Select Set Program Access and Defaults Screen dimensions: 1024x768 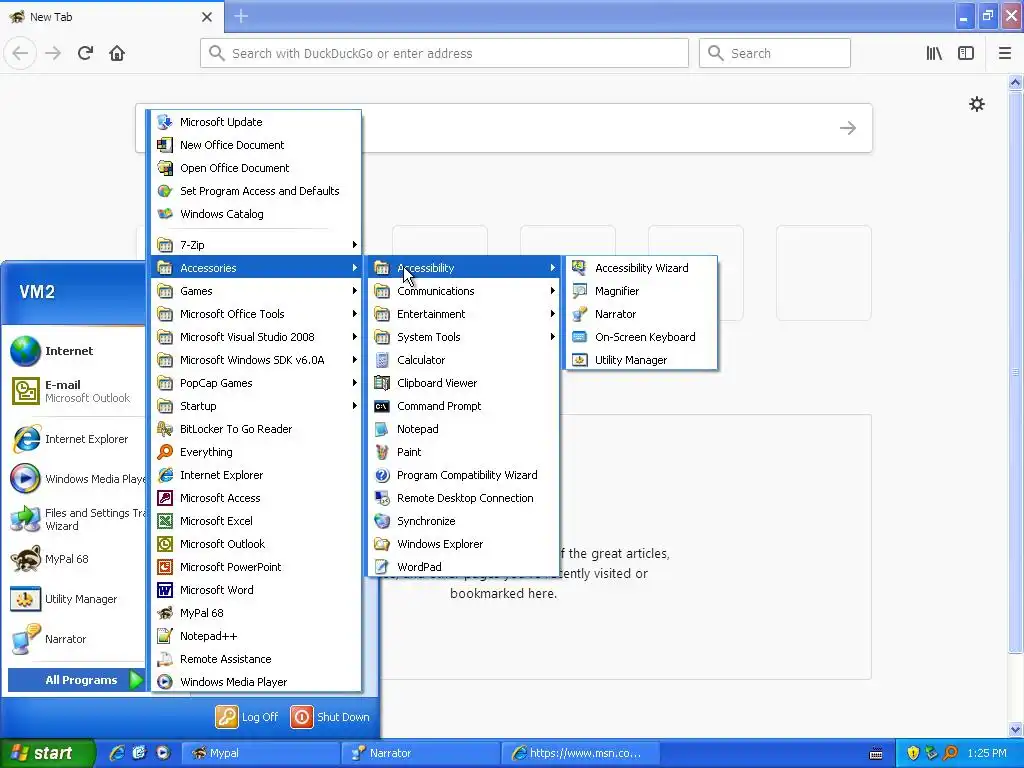(x=257, y=191)
